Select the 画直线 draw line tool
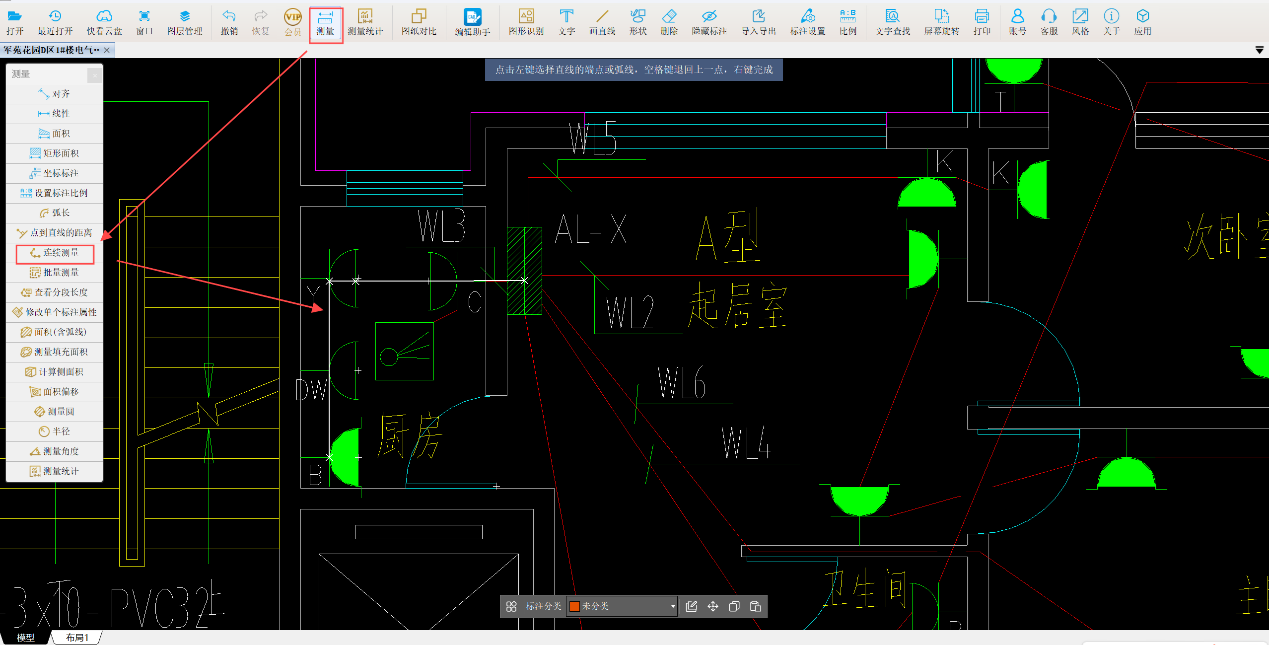 [602, 21]
